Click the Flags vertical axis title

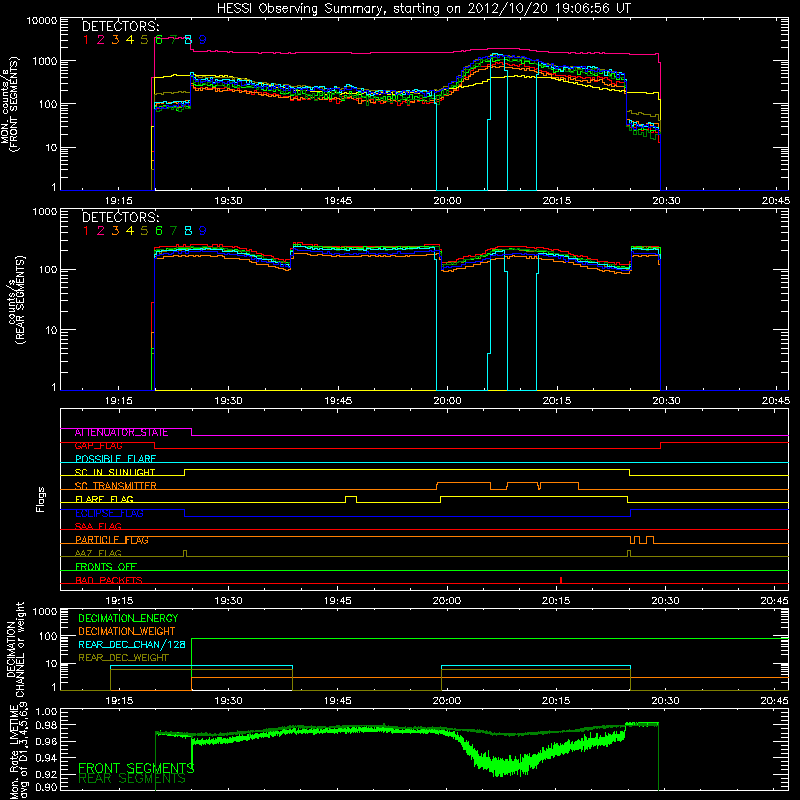(x=41, y=499)
